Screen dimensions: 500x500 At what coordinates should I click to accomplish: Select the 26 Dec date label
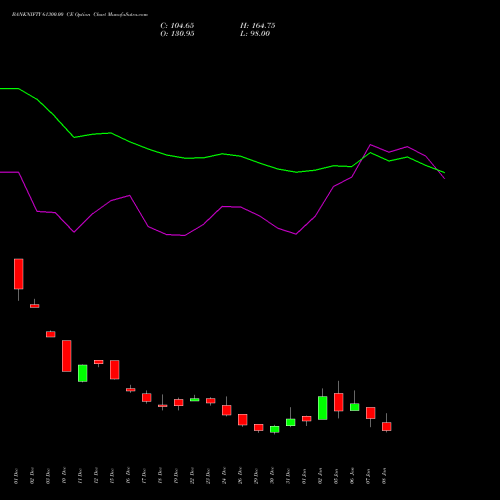[x=240, y=476]
